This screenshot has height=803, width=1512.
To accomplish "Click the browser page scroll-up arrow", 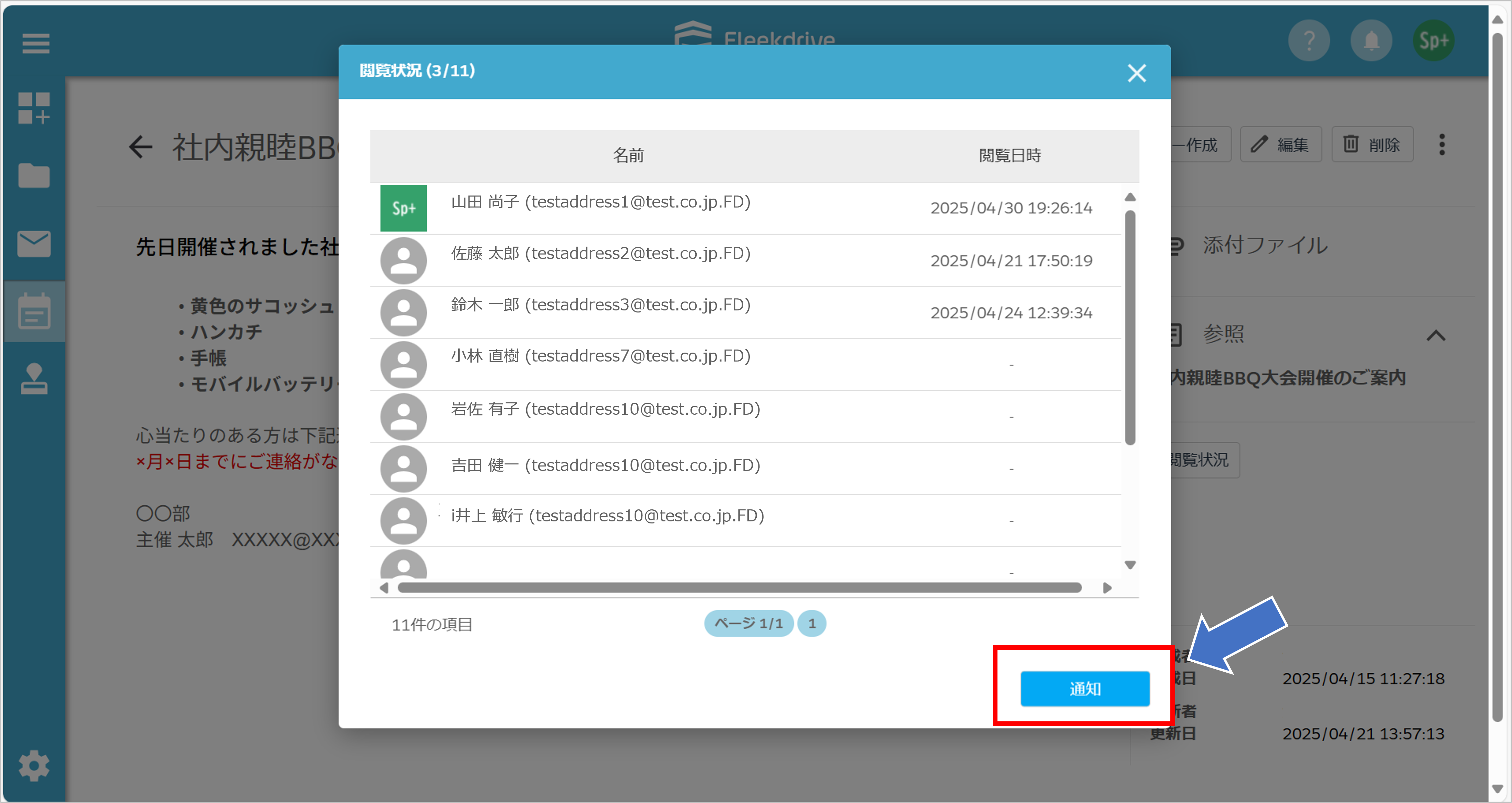I will pyautogui.click(x=1497, y=20).
